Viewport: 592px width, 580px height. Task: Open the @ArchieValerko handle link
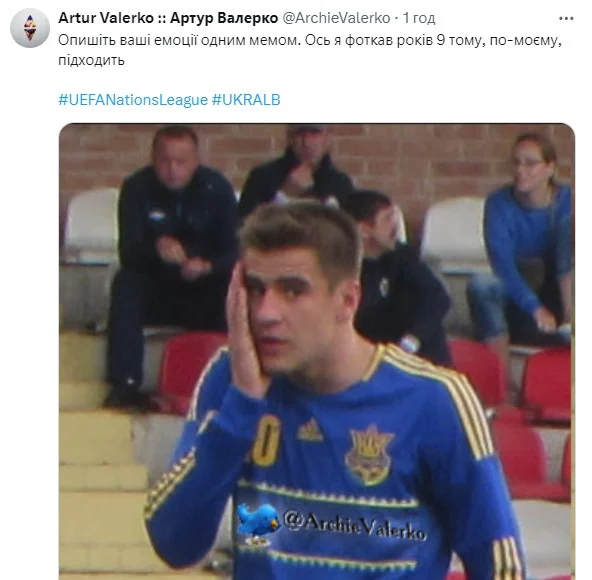336,18
